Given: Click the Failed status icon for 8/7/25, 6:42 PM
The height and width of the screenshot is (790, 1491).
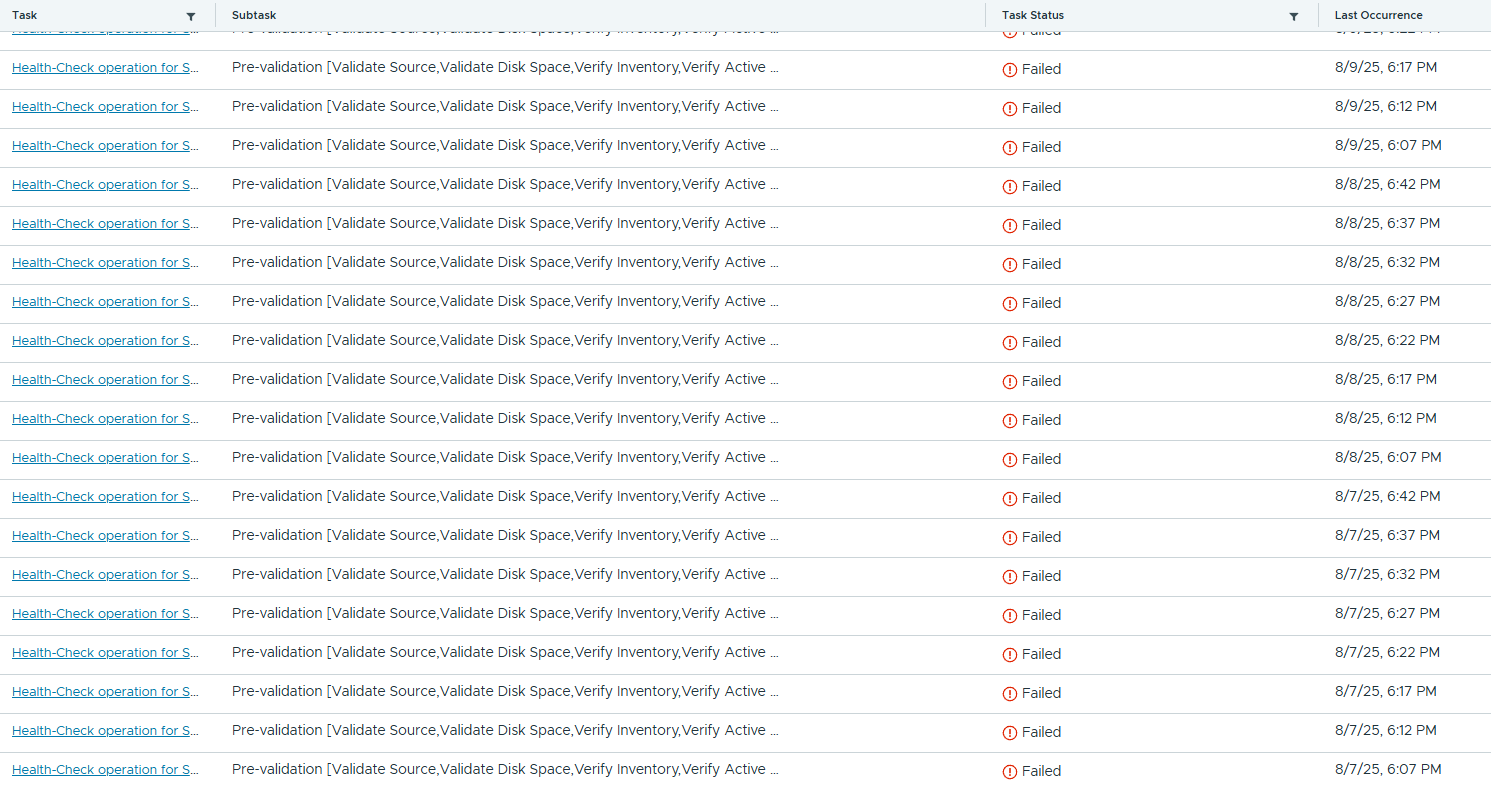Looking at the screenshot, I should coord(1010,499).
